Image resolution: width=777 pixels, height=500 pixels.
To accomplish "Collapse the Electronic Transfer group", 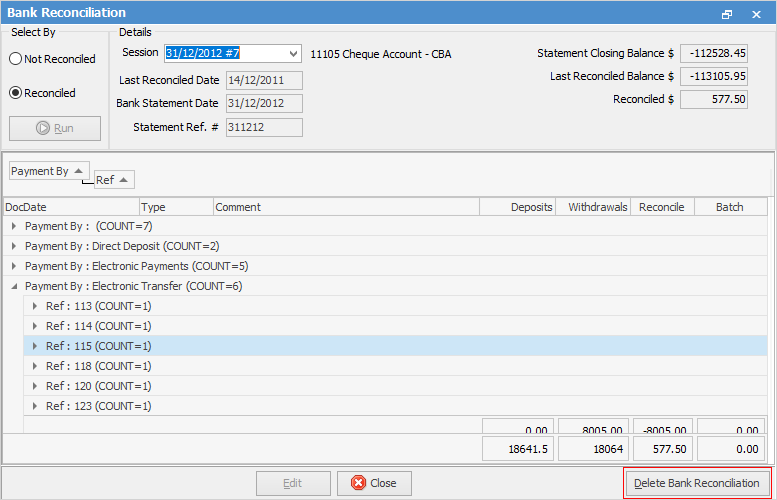I will [14, 286].
